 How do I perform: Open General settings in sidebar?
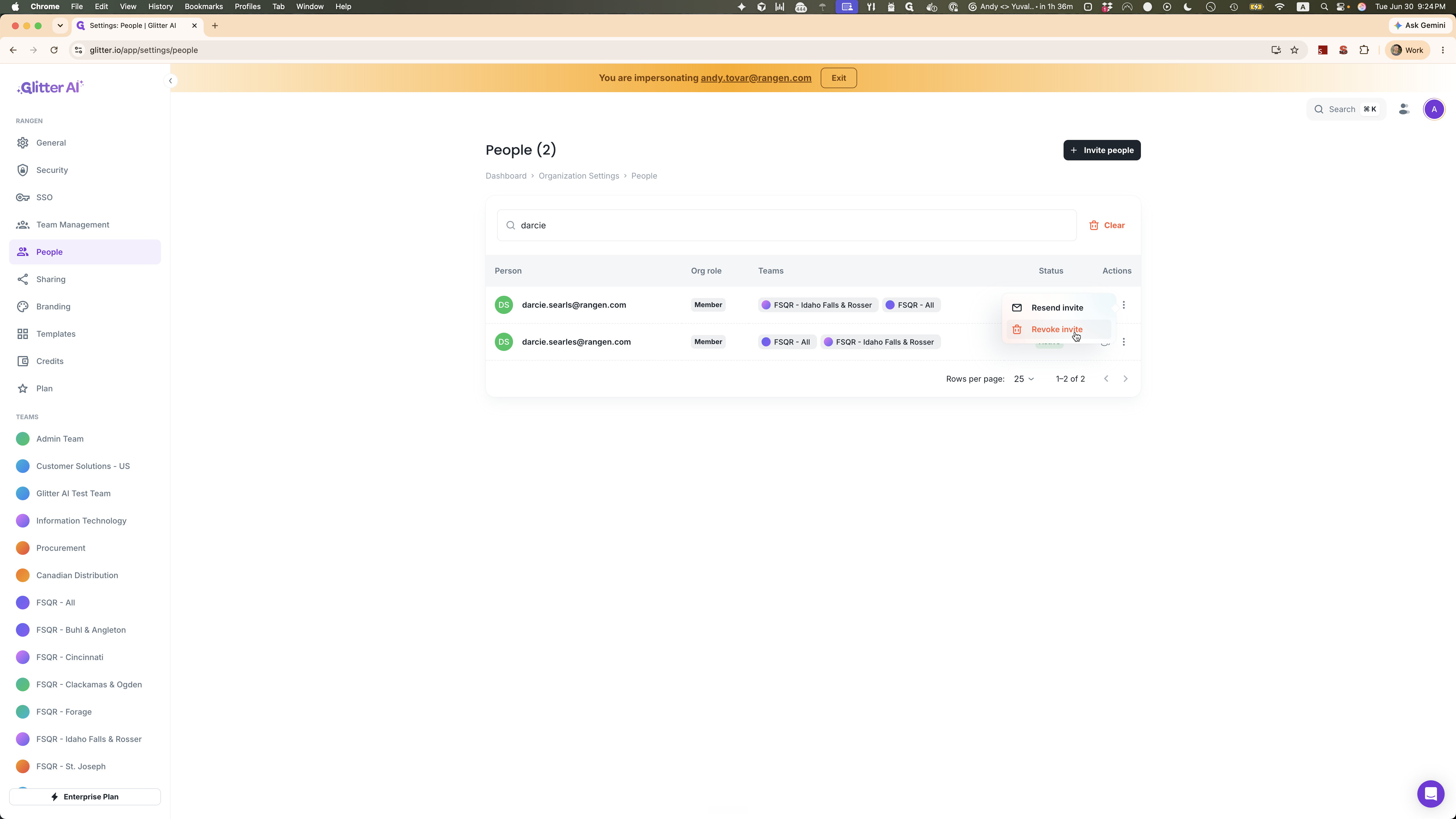85,143
